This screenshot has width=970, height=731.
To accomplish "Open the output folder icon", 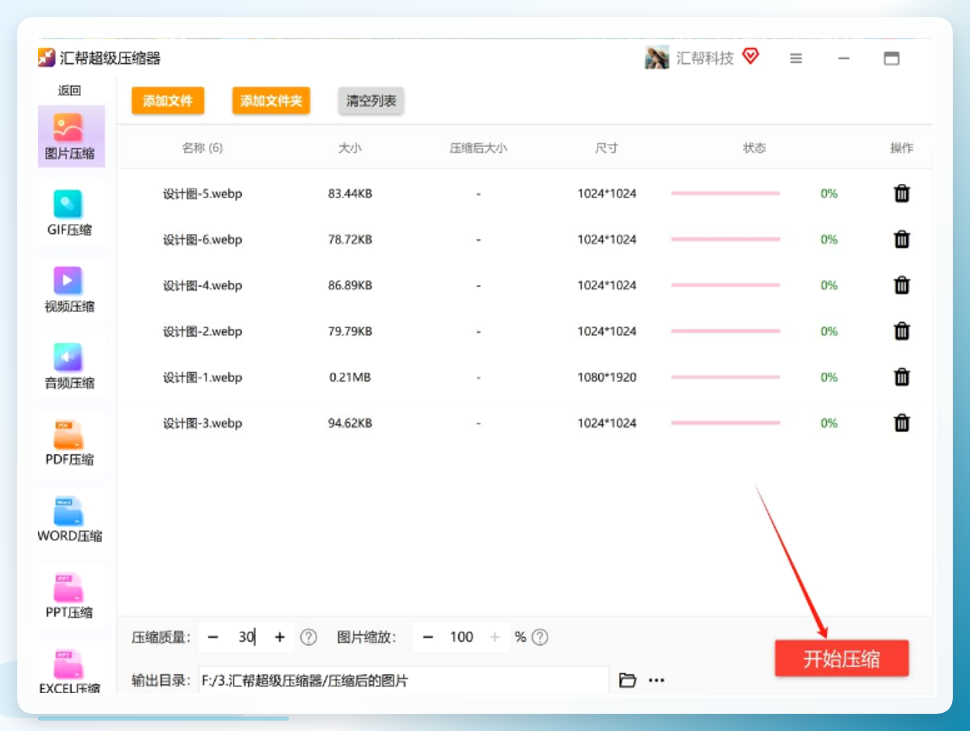I will pyautogui.click(x=627, y=680).
